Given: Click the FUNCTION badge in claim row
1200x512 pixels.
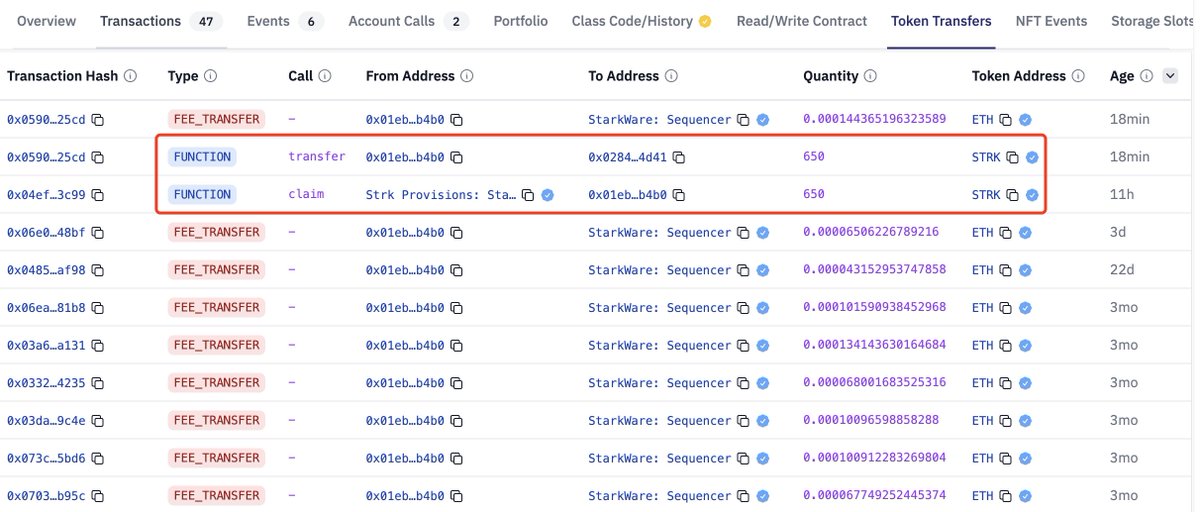Looking at the screenshot, I should (x=202, y=195).
